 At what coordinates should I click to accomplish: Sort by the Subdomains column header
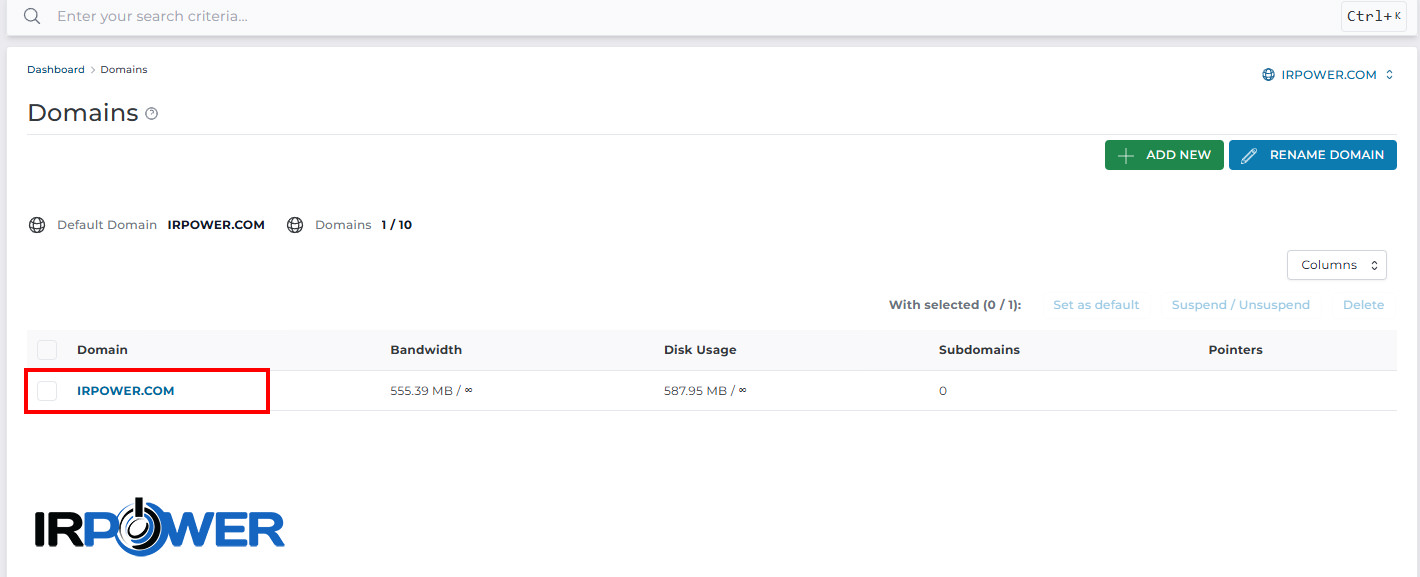[979, 350]
